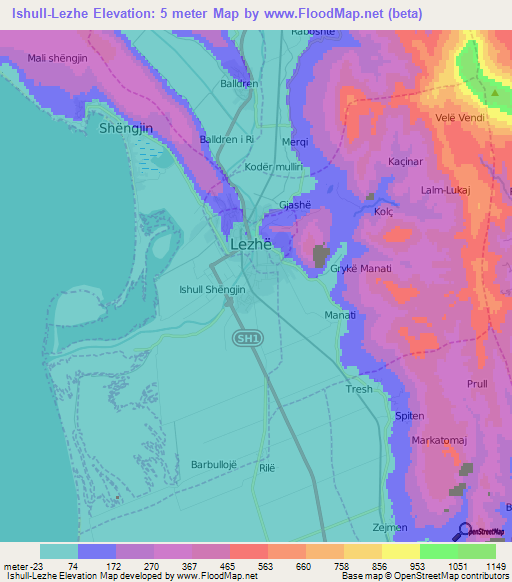Click the Mali shëngjin label
Screen dimensions: 512x582
tap(58, 58)
